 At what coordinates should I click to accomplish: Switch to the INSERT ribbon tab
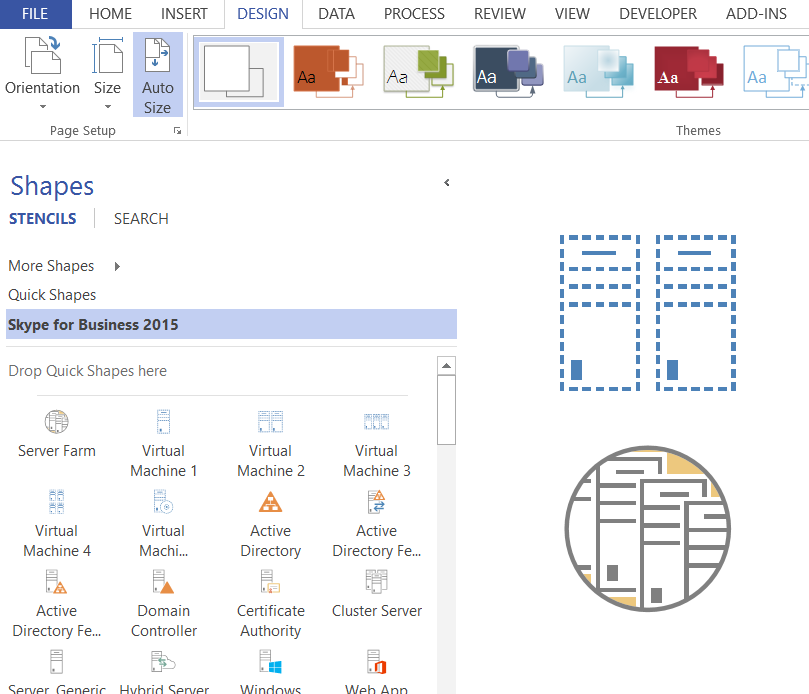184,14
